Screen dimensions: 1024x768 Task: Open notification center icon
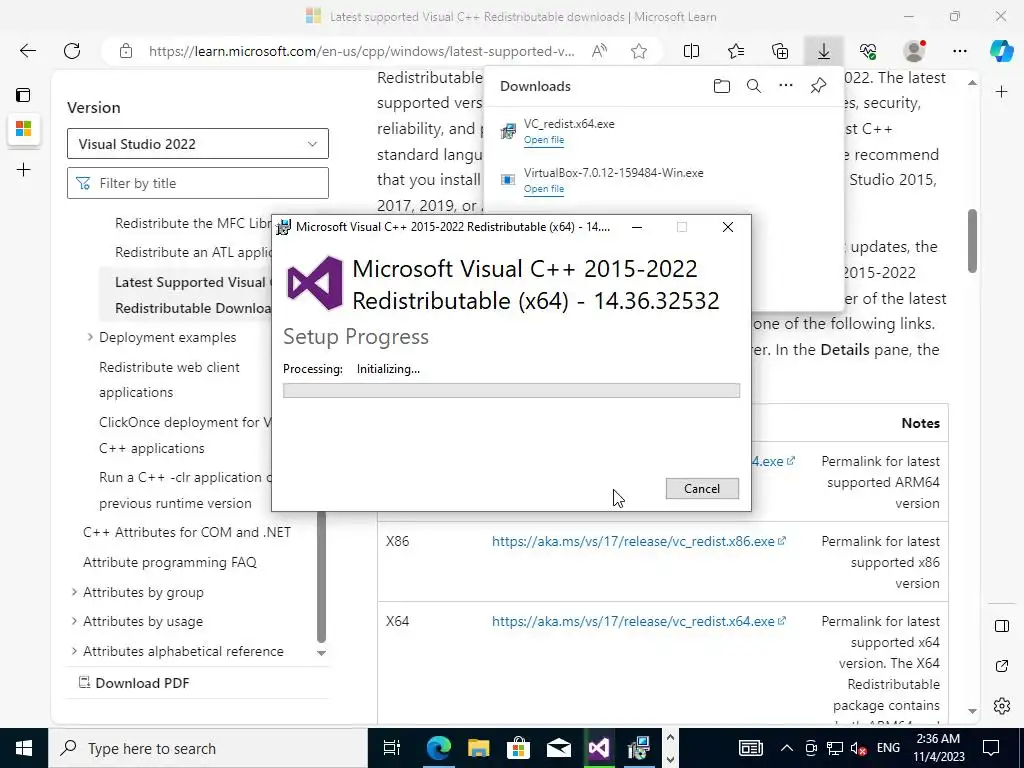coord(991,748)
